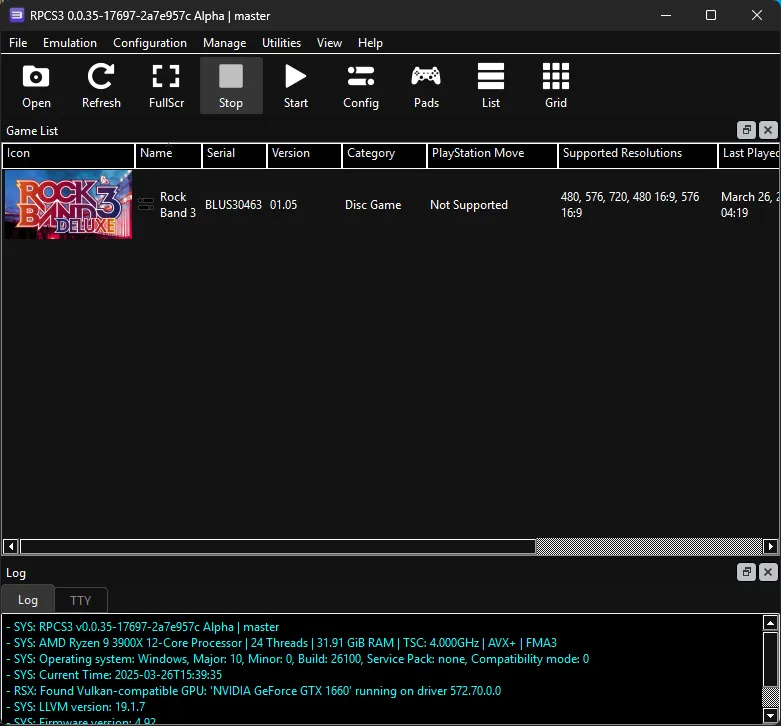The image size is (781, 726).
Task: Click the Vulkan-compatible GPU log line
Action: pyautogui.click(x=254, y=691)
